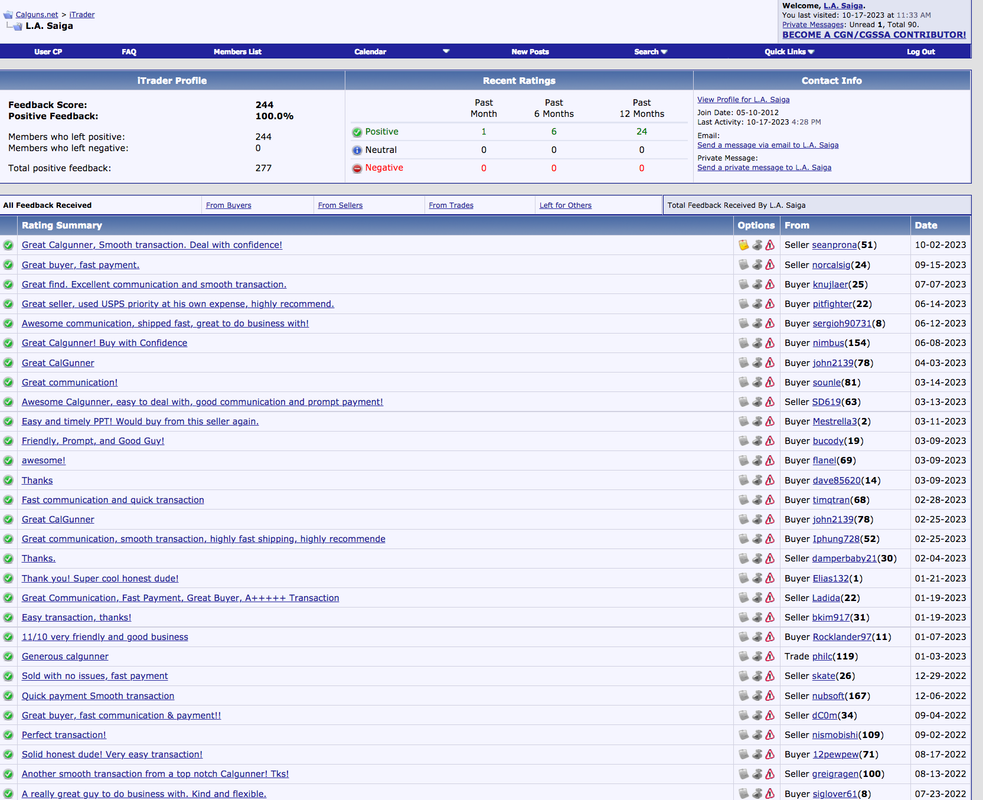Screen dimensions: 983x800
Task: Switch to the Left for Others tab
Action: click(565, 205)
